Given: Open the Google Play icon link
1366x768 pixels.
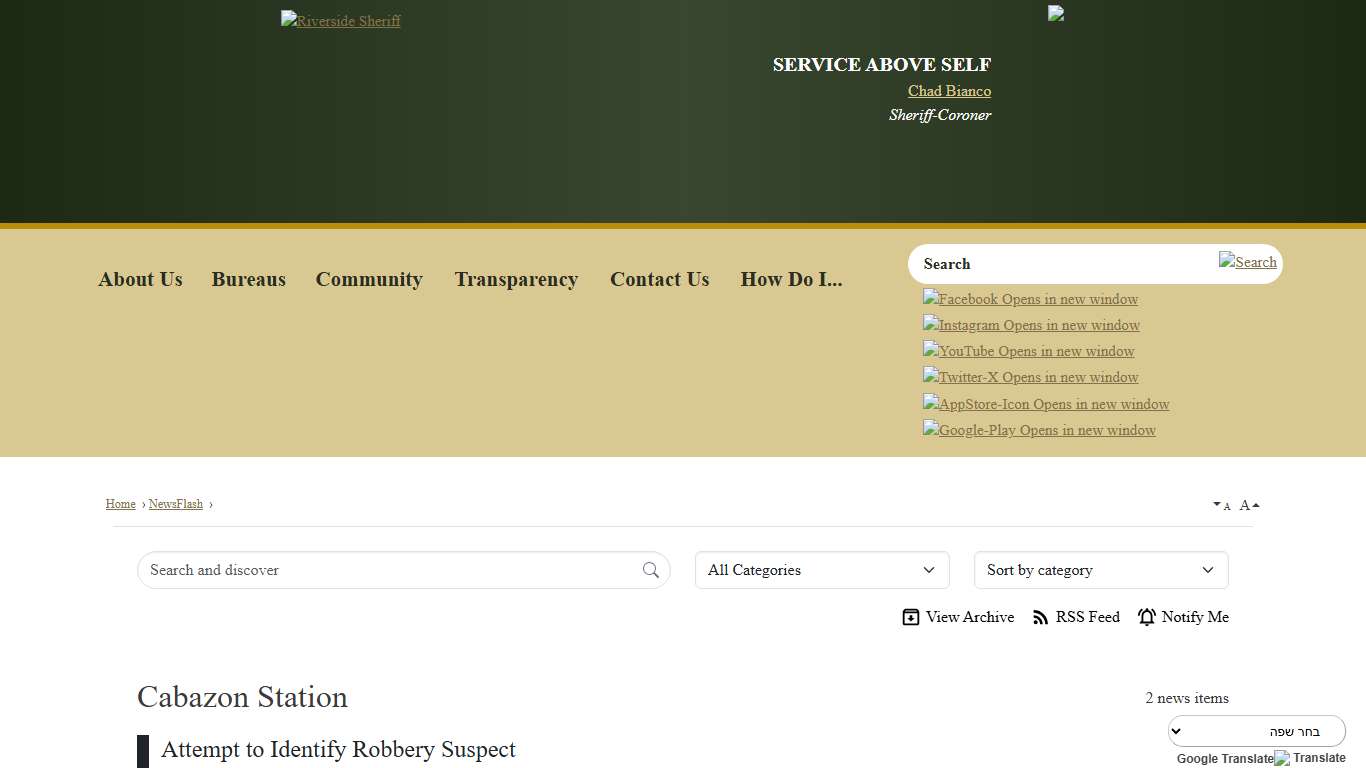Looking at the screenshot, I should point(1039,430).
